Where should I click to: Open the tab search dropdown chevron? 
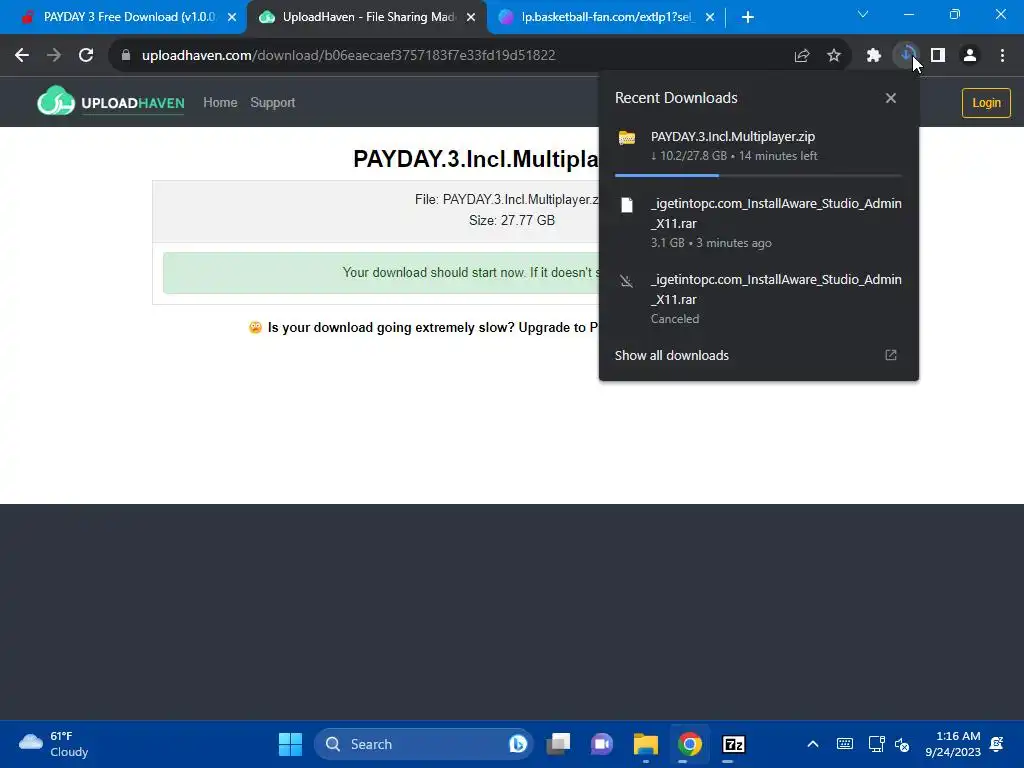pyautogui.click(x=863, y=14)
